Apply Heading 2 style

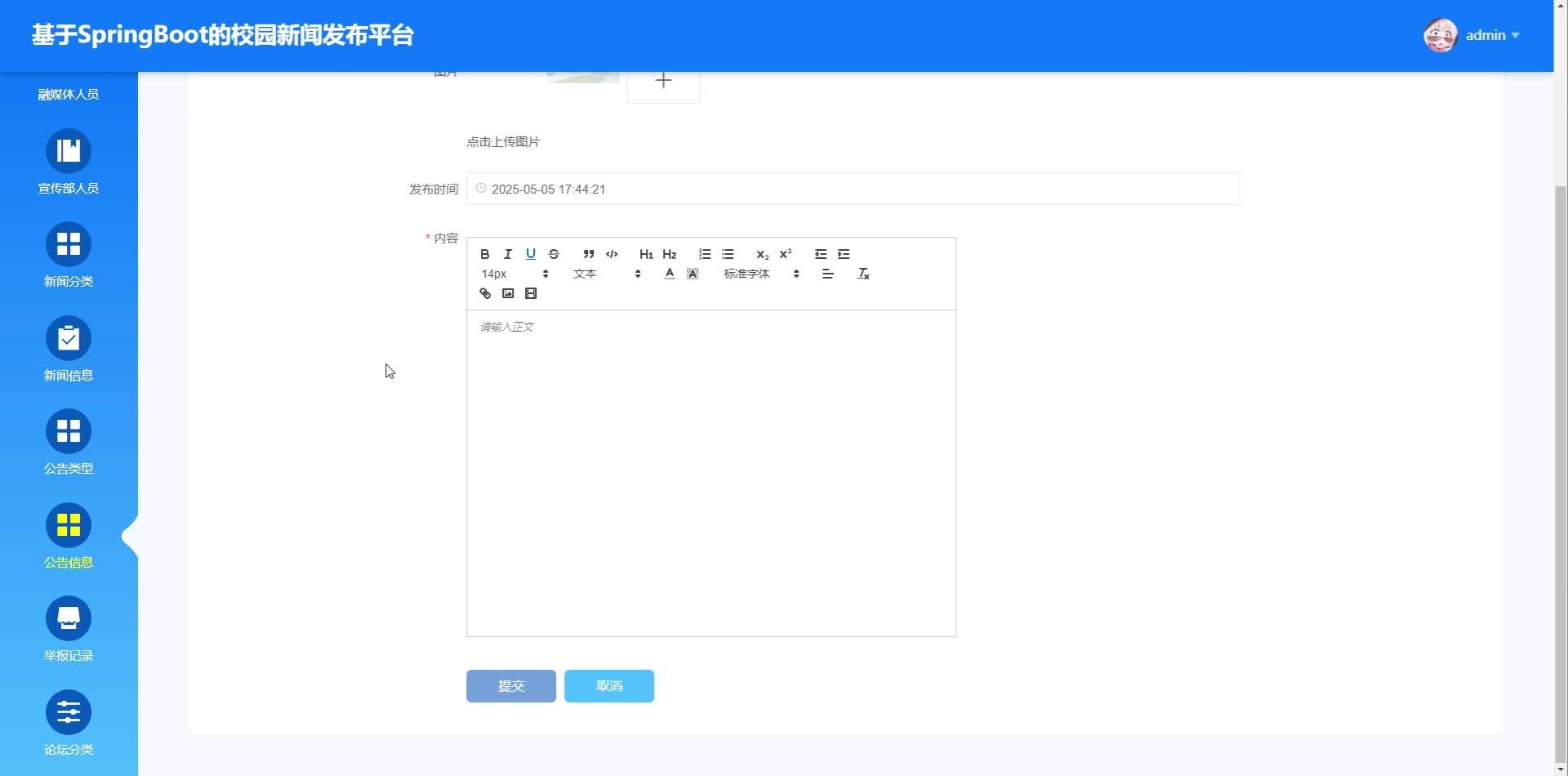coord(670,254)
